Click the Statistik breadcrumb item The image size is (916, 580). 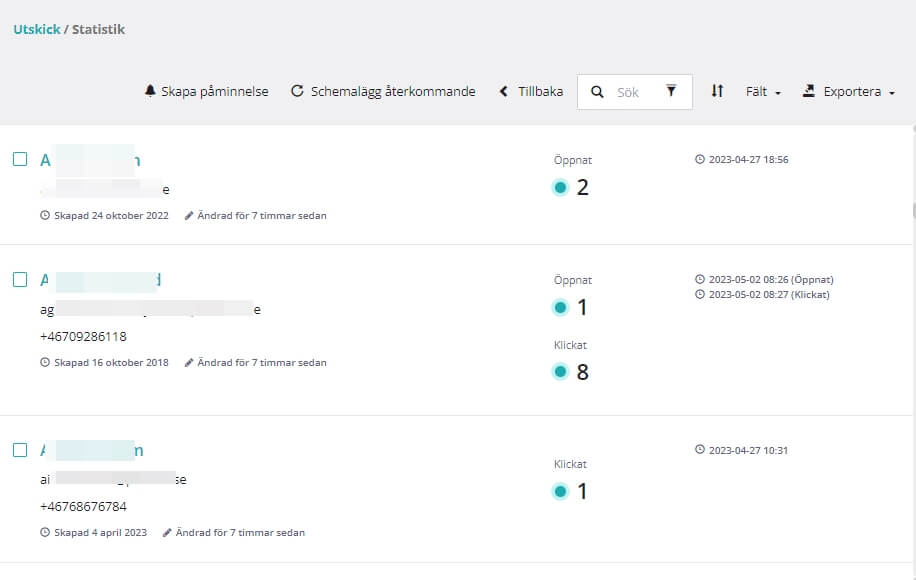click(x=98, y=29)
